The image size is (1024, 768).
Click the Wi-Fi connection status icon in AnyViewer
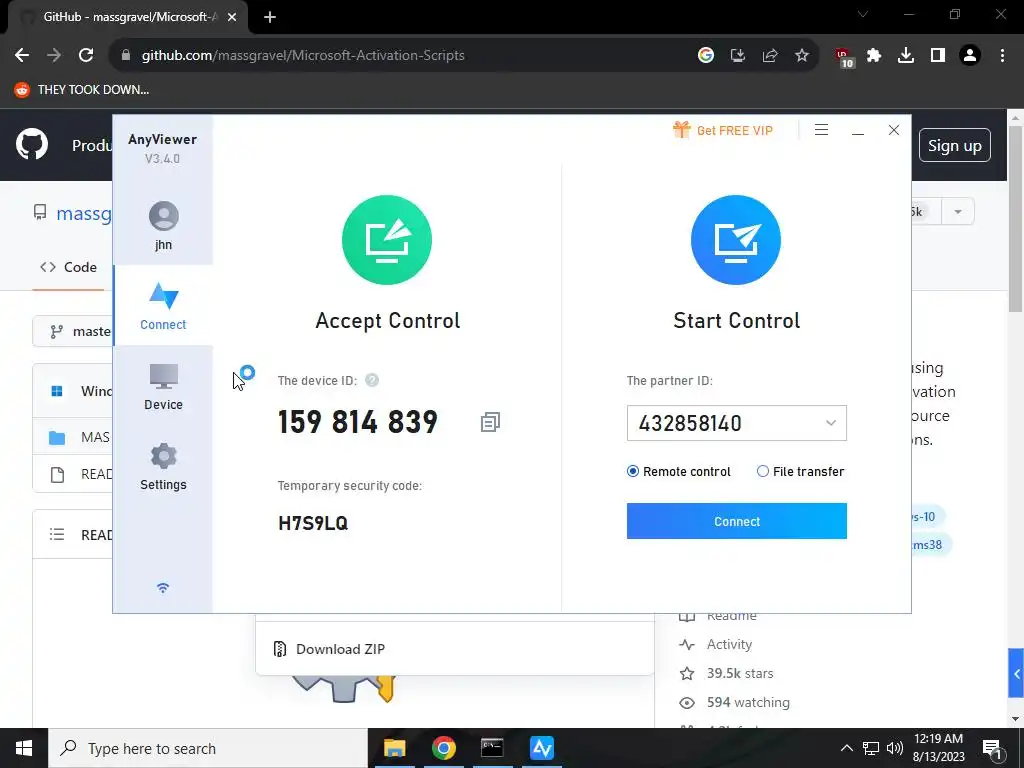163,588
